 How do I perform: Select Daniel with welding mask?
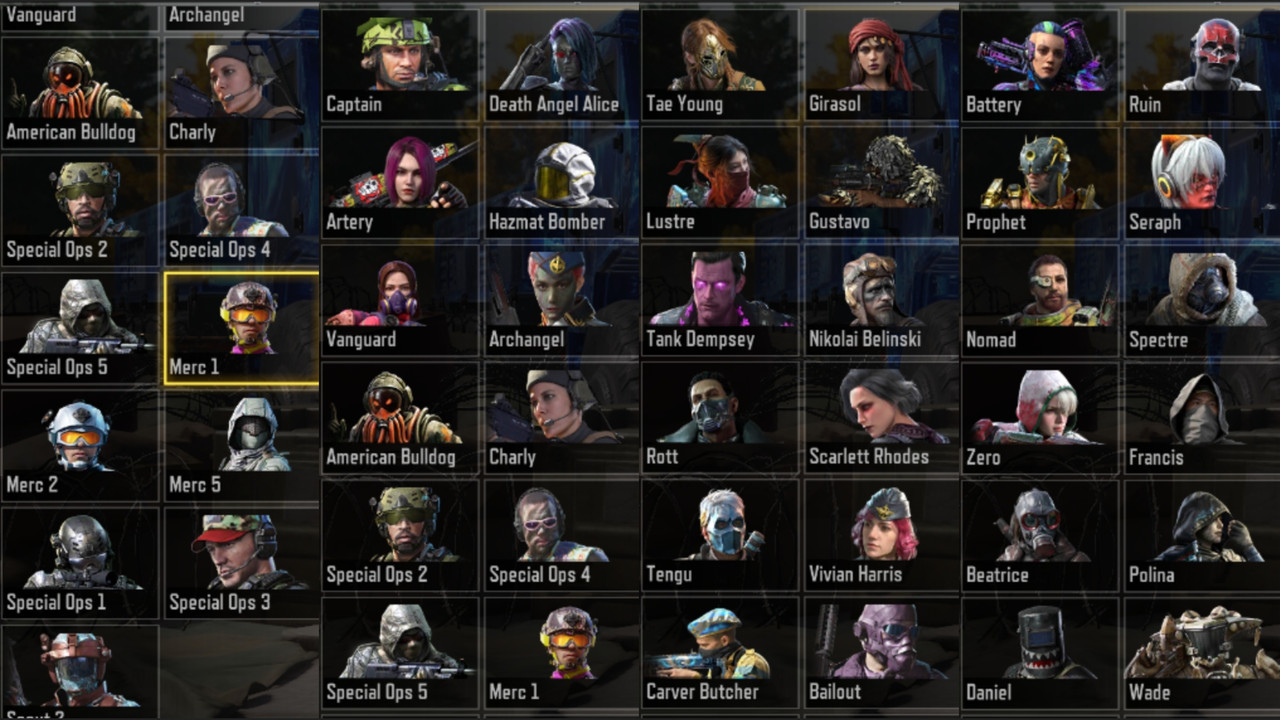pyautogui.click(x=1040, y=653)
